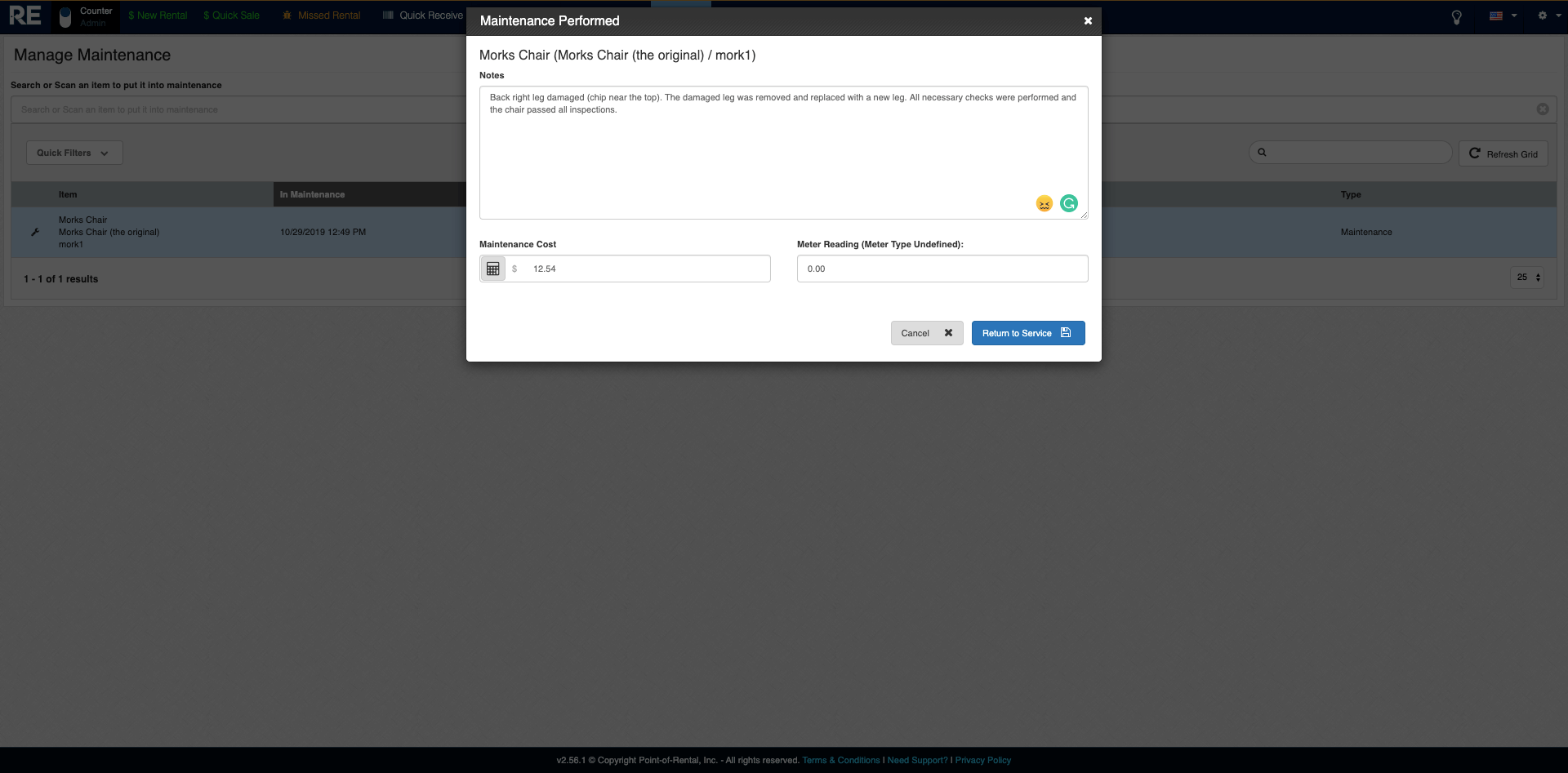Click the lightbulb tips icon
Screen dimensions: 1568x773
click(x=1456, y=16)
